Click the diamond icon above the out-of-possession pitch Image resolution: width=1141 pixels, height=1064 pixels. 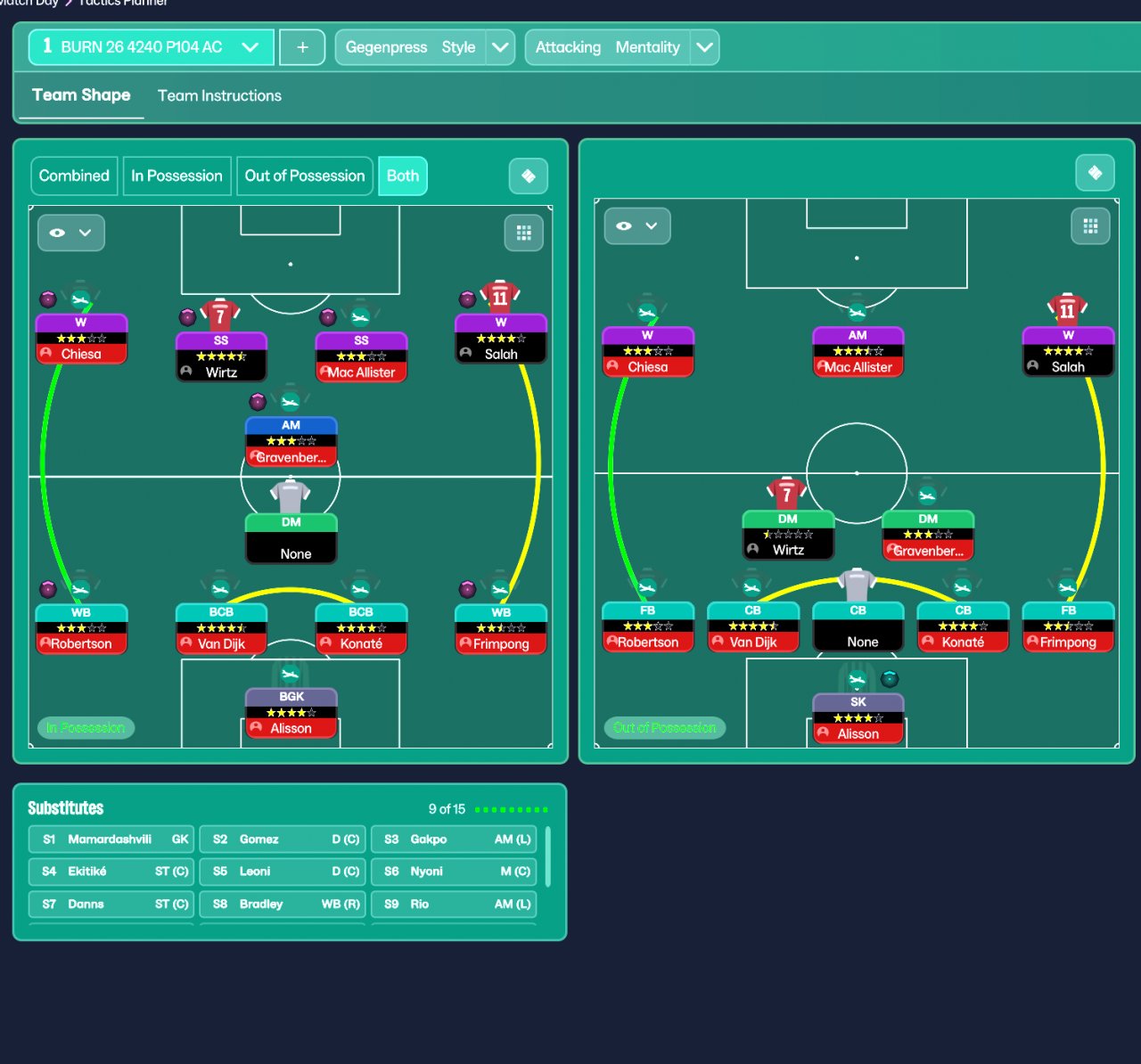(1096, 173)
